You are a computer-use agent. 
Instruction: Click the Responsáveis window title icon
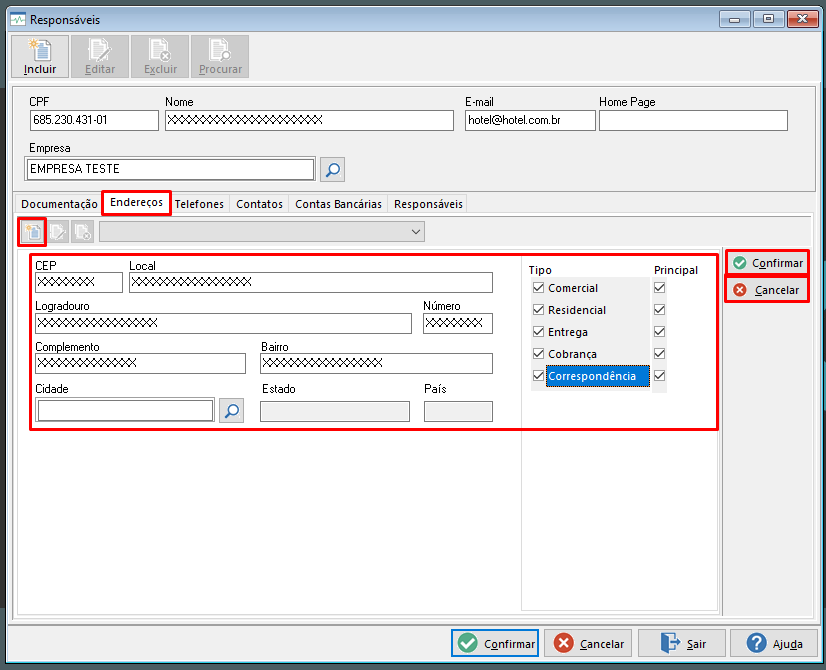tap(18, 19)
